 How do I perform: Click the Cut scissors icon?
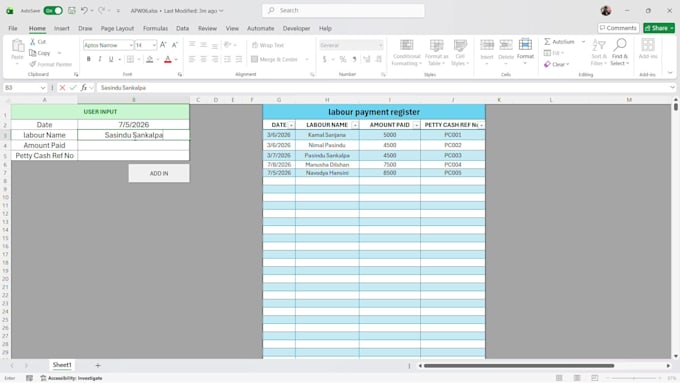(33, 42)
